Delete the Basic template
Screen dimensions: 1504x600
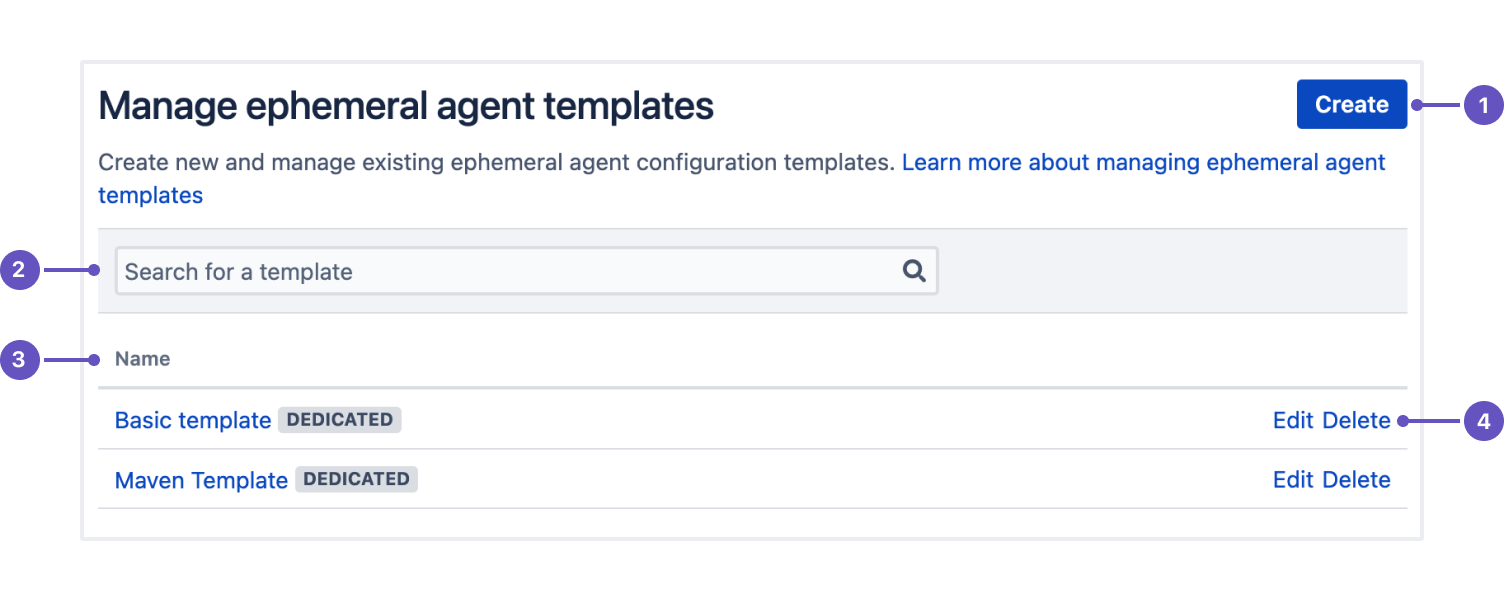1356,421
